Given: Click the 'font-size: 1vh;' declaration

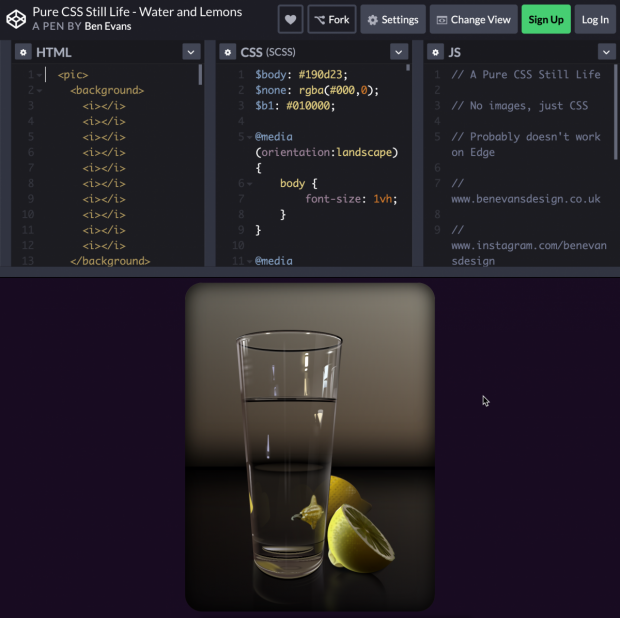Looking at the screenshot, I should click(x=351, y=199).
